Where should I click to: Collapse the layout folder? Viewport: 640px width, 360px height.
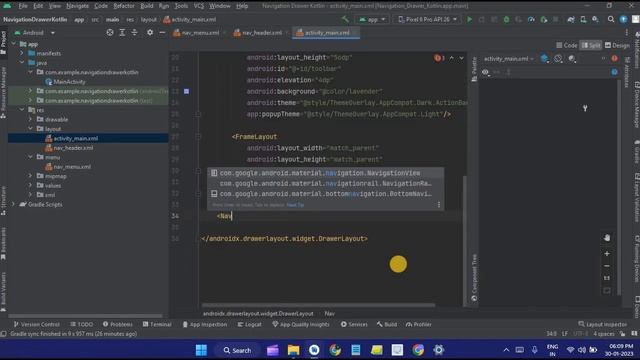[x=30, y=129]
